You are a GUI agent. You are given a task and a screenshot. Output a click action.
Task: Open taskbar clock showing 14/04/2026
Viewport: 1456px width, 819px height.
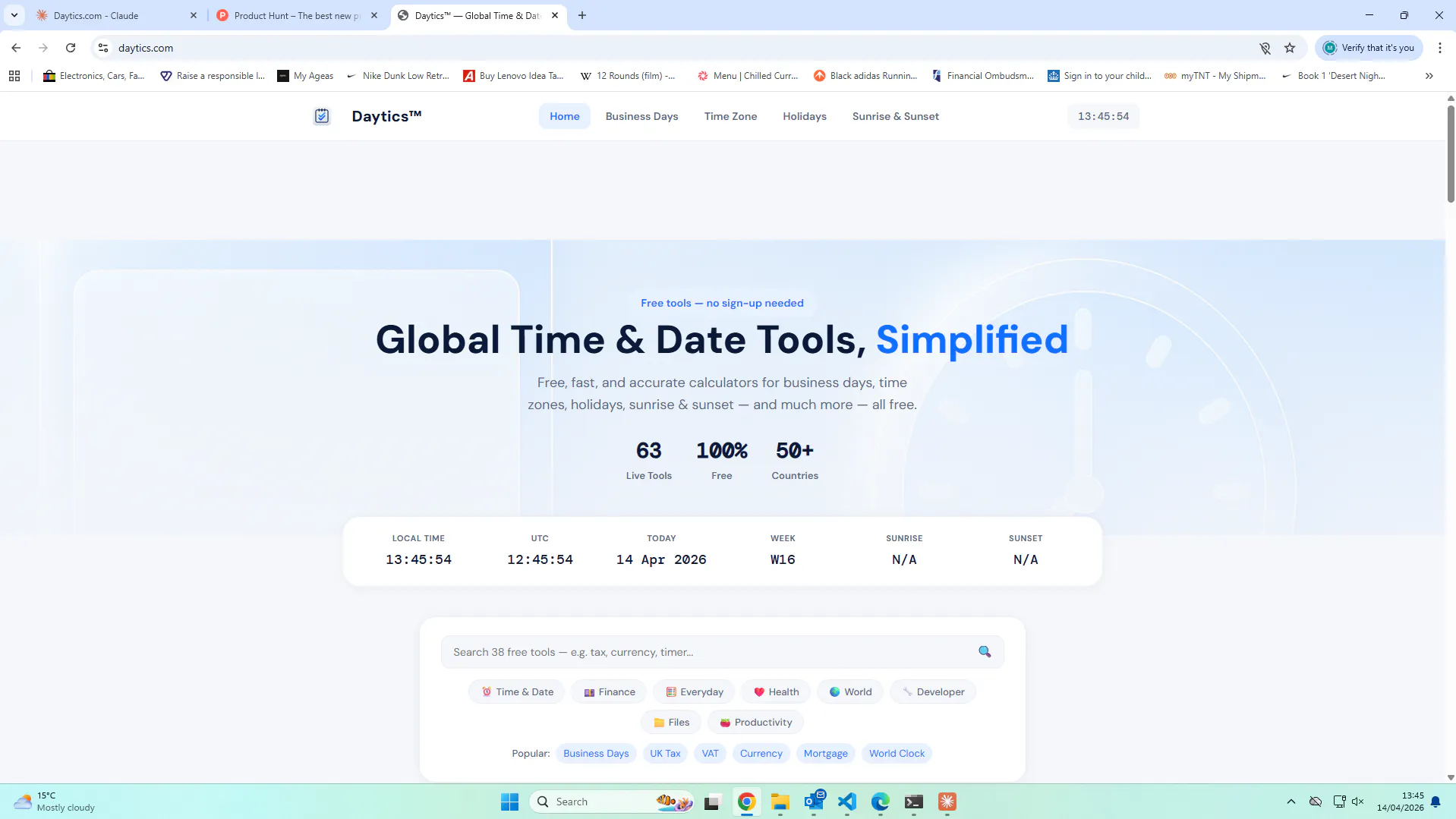(1400, 802)
